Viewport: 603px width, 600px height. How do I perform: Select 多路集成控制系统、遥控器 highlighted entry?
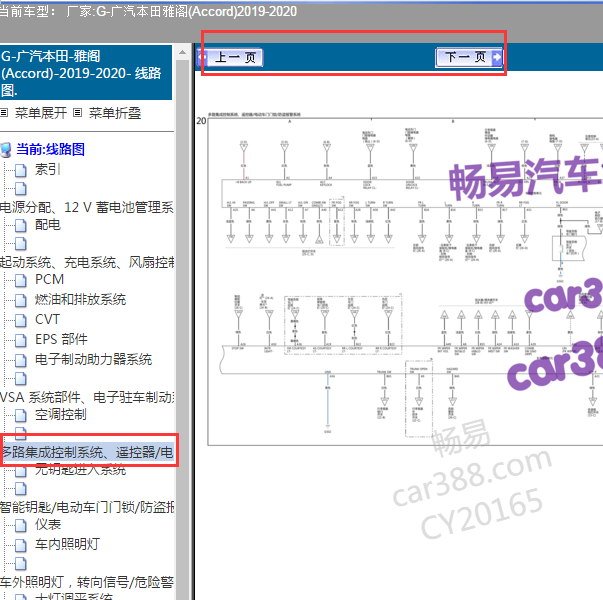pyautogui.click(x=88, y=452)
